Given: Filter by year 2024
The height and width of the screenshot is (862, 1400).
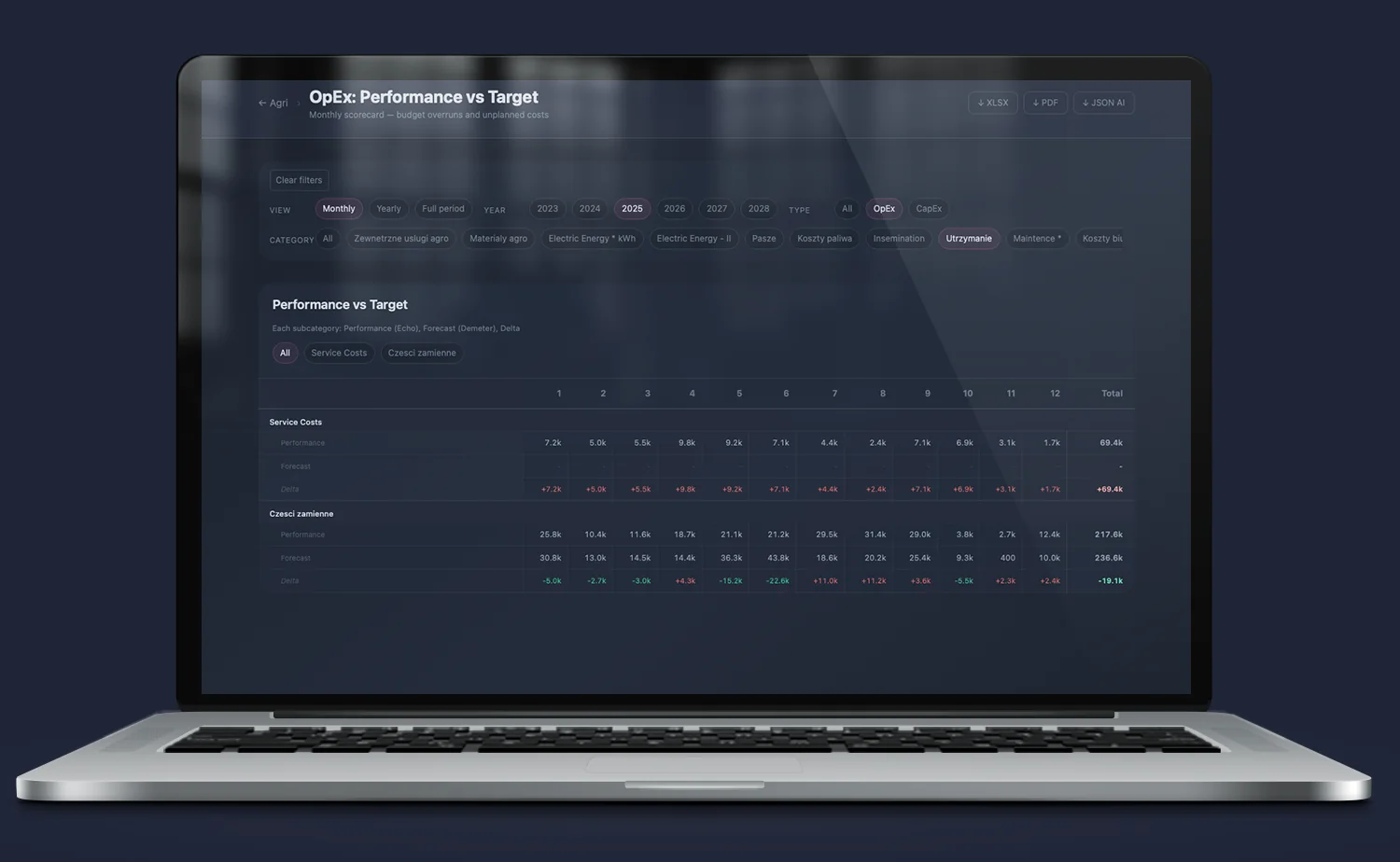Looking at the screenshot, I should (x=590, y=209).
